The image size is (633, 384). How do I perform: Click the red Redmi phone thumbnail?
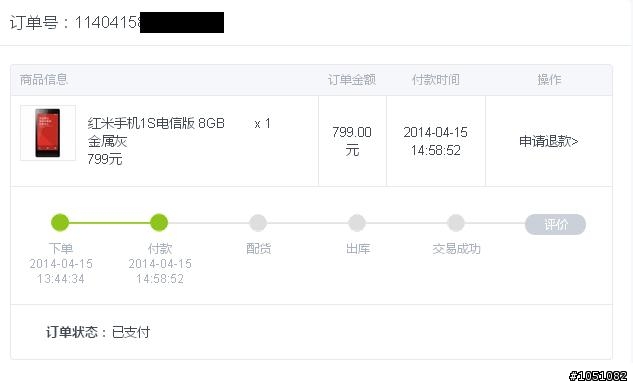point(48,133)
